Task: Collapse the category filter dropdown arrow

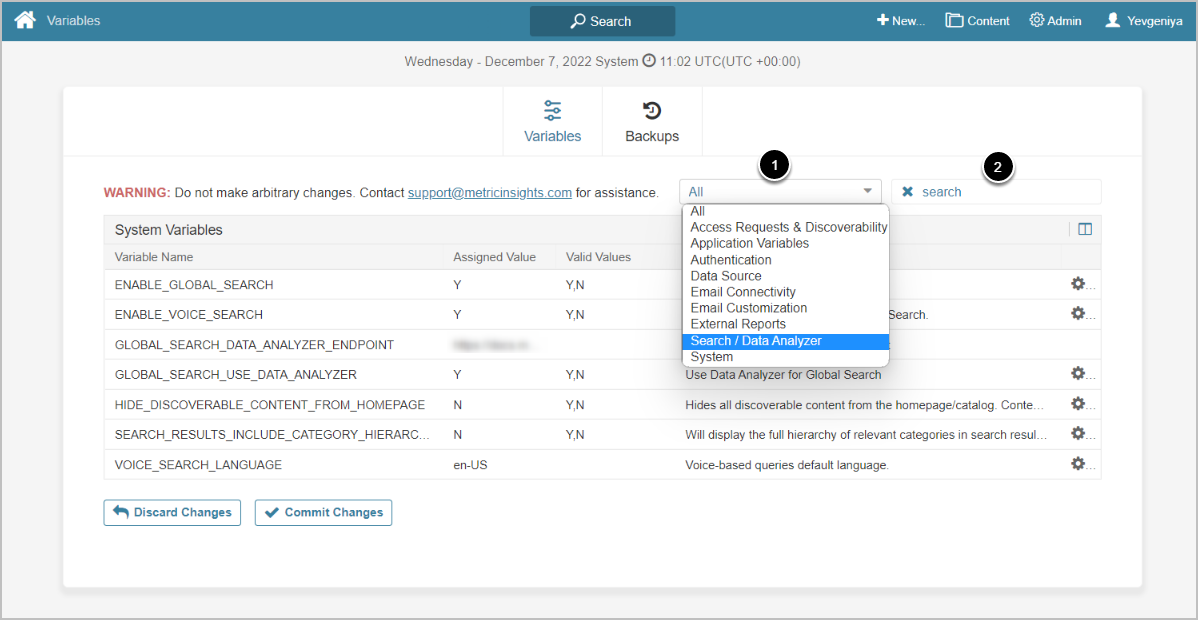Action: [867, 192]
